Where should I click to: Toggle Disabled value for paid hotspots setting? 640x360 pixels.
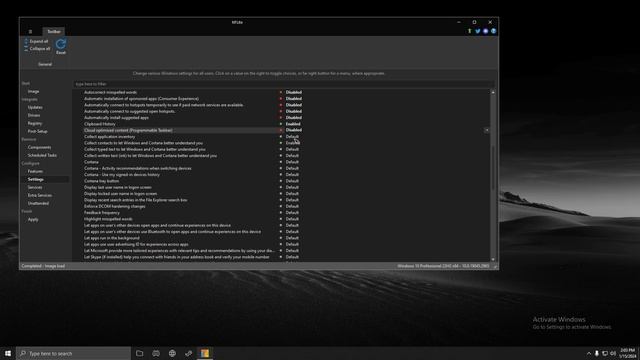pos(293,105)
